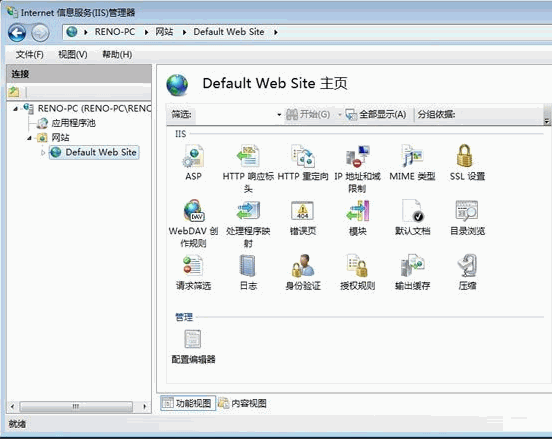This screenshot has width=552, height=439.
Task: Open 配置编辑器 icon
Action: click(193, 339)
